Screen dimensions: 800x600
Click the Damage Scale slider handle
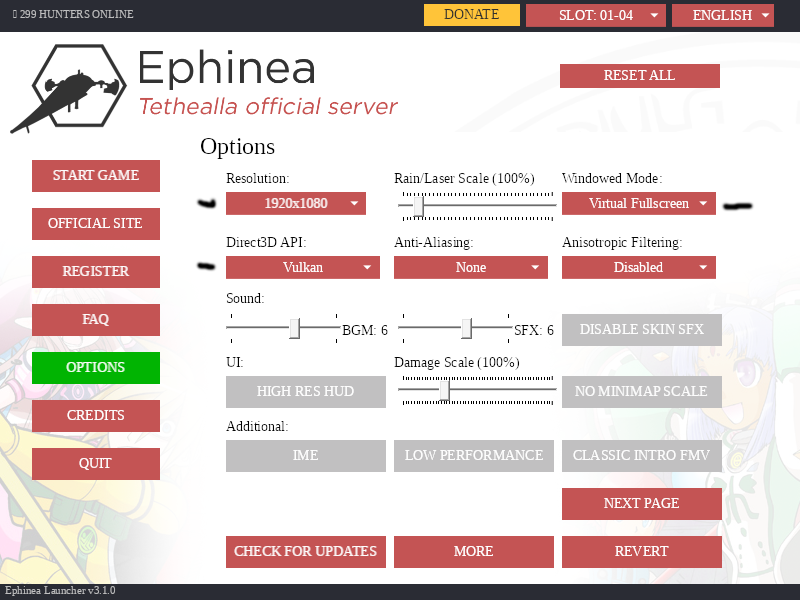(445, 390)
